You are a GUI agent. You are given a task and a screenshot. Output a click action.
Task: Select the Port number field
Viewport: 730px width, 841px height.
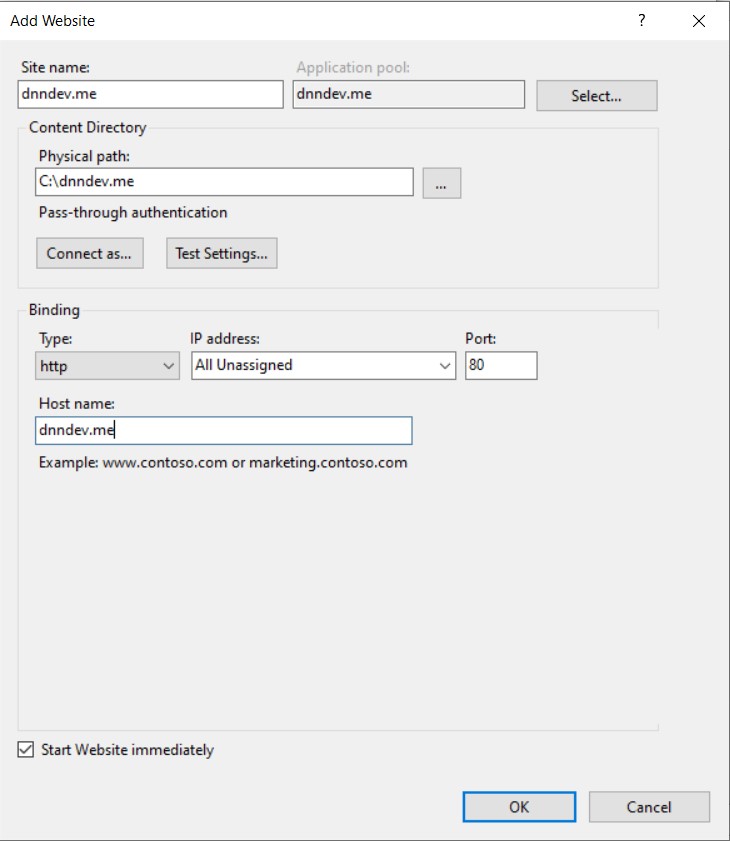tap(501, 366)
